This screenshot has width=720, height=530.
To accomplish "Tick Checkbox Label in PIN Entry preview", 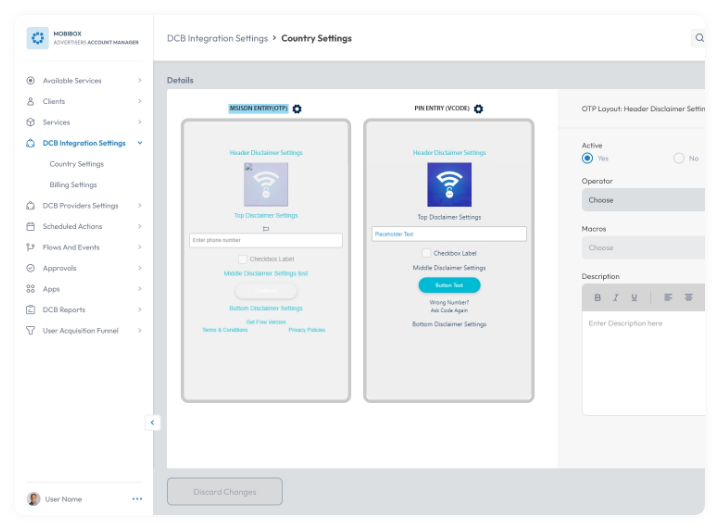I will click(426, 253).
